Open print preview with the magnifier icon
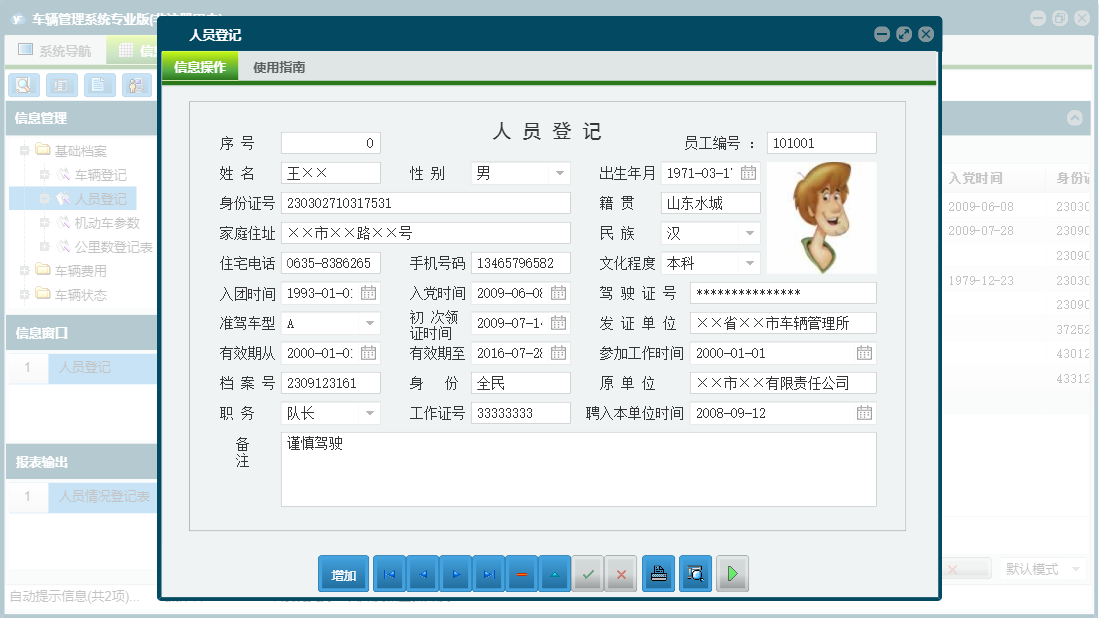Image resolution: width=1099 pixels, height=618 pixels. (x=695, y=573)
